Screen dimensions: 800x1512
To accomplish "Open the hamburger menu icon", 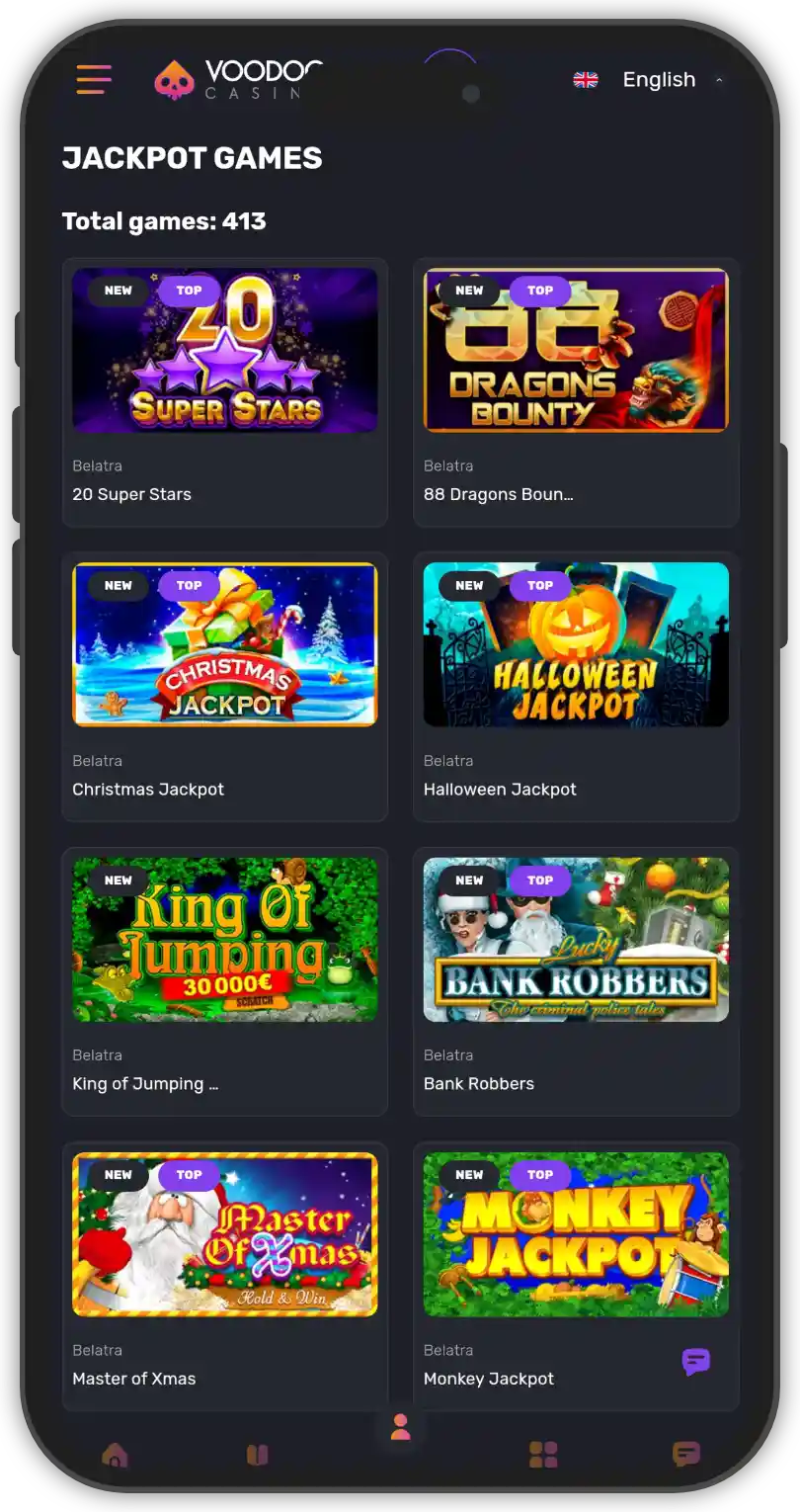I will [94, 79].
